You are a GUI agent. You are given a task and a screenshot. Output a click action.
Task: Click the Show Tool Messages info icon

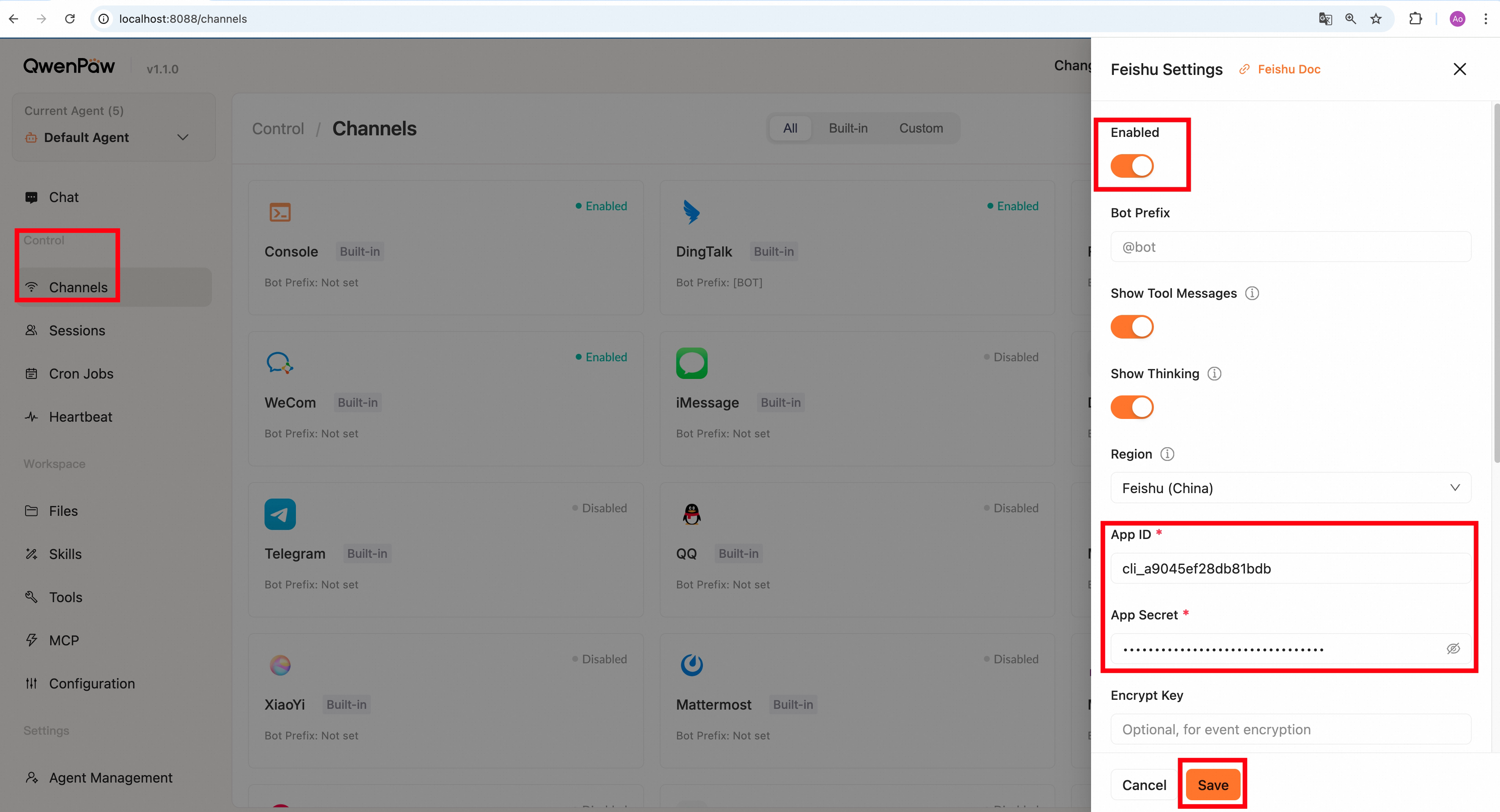pyautogui.click(x=1252, y=293)
